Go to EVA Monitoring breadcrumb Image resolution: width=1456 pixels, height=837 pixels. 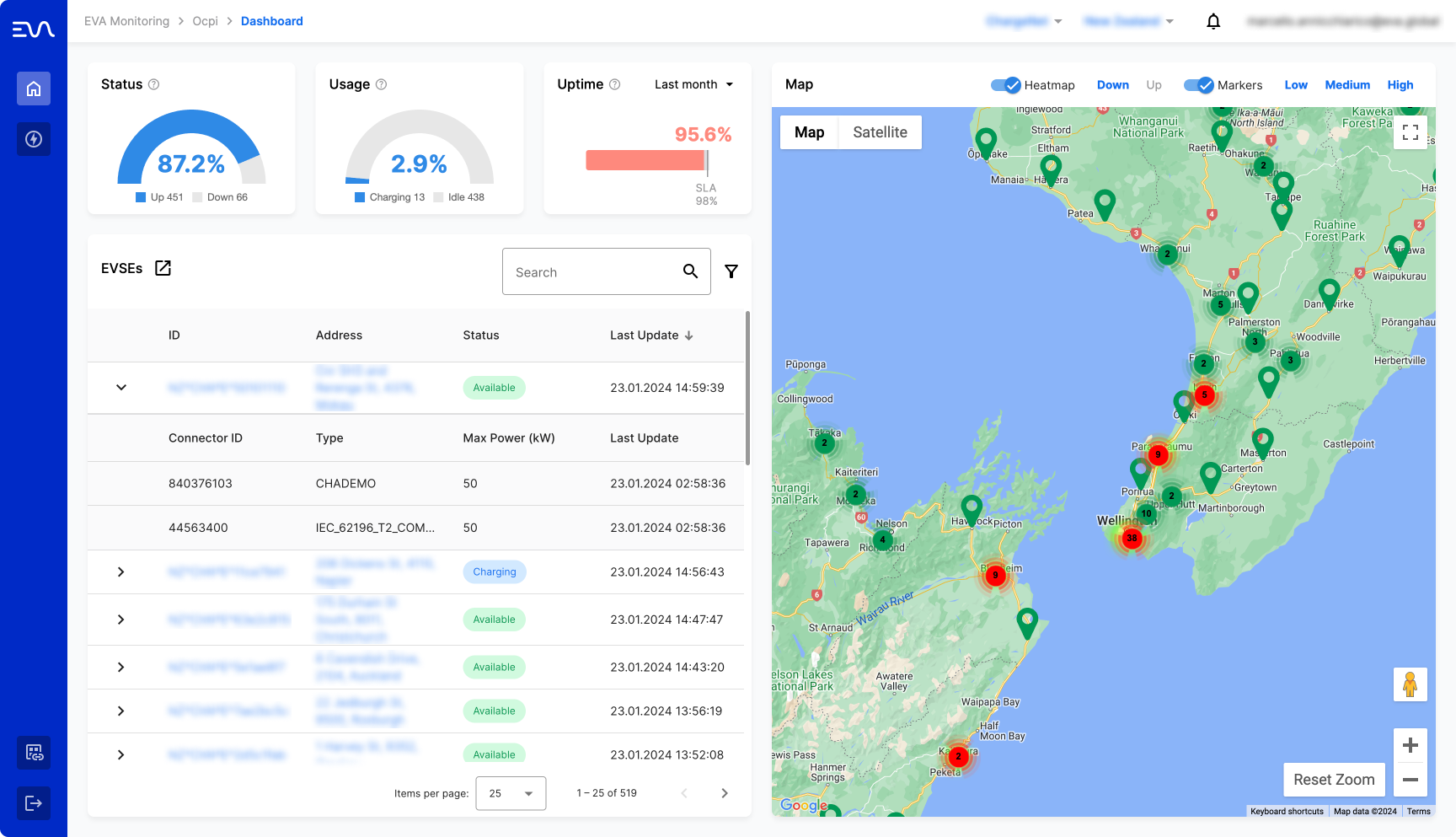(x=126, y=21)
